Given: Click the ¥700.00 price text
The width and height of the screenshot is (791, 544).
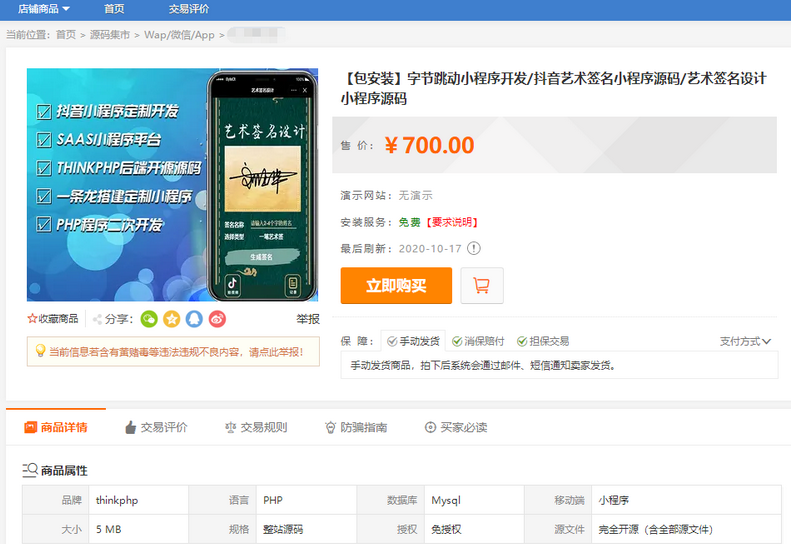Looking at the screenshot, I should pyautogui.click(x=429, y=145).
